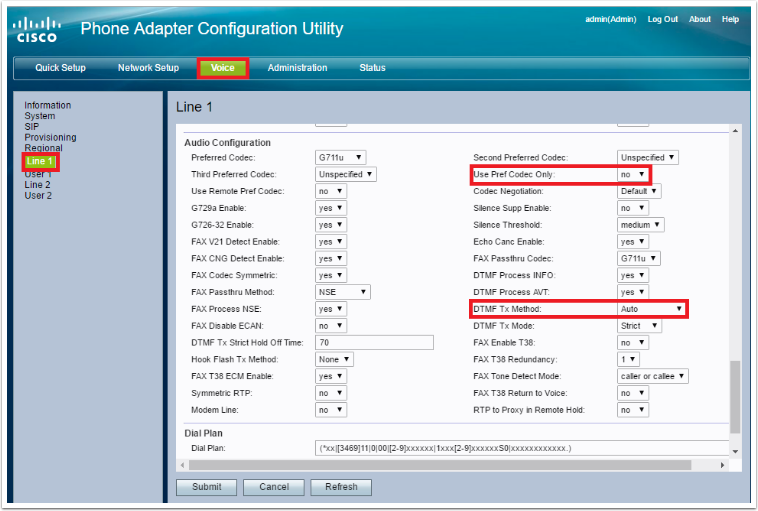The image size is (758, 511).
Task: Open the Use Remote Pref Codec dropdown
Action: click(331, 191)
